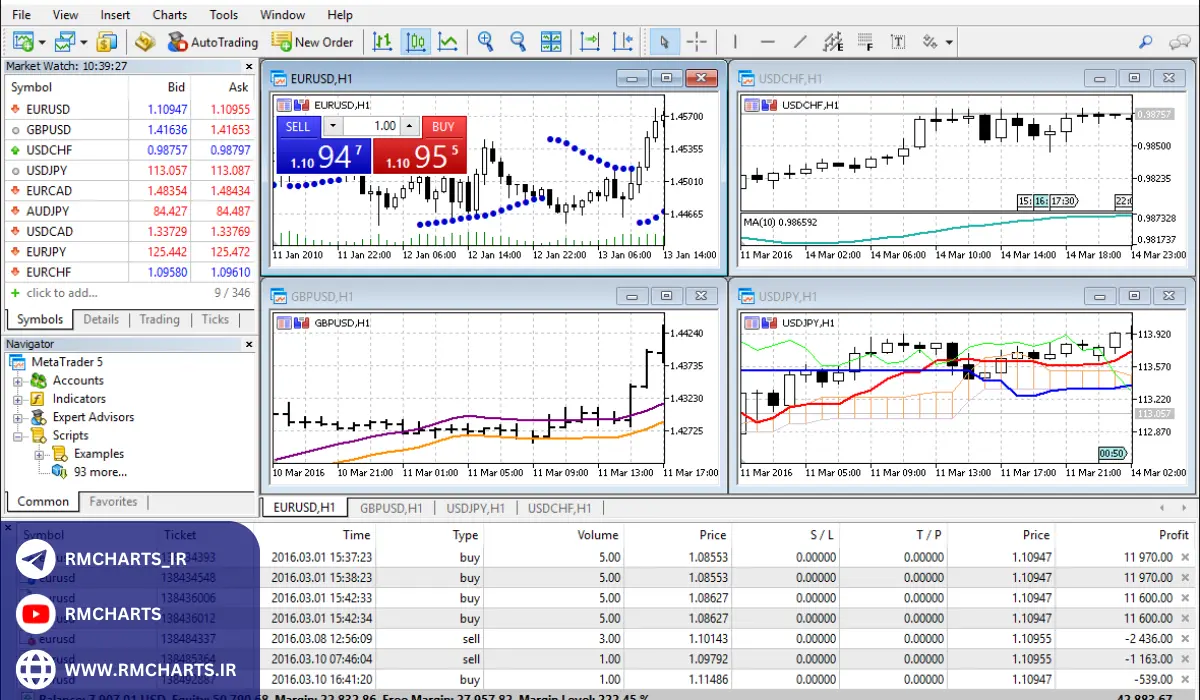1200x700 pixels.
Task: Open the Charts menu
Action: (169, 15)
